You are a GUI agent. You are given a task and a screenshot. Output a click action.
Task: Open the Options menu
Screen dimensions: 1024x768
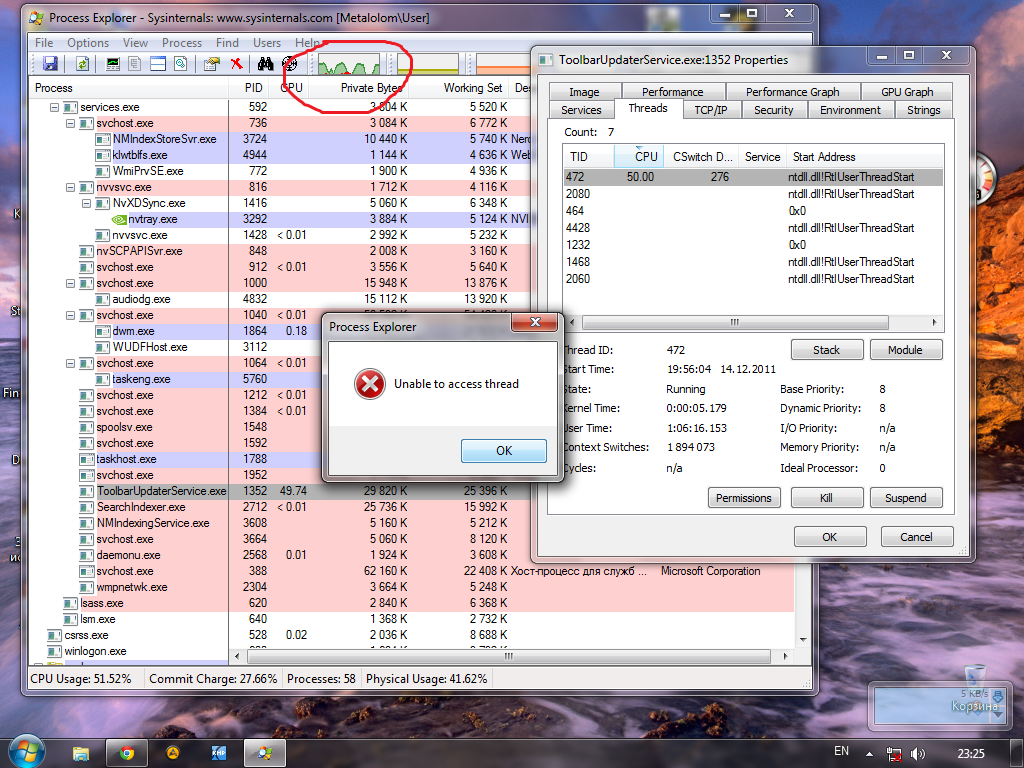tap(88, 42)
